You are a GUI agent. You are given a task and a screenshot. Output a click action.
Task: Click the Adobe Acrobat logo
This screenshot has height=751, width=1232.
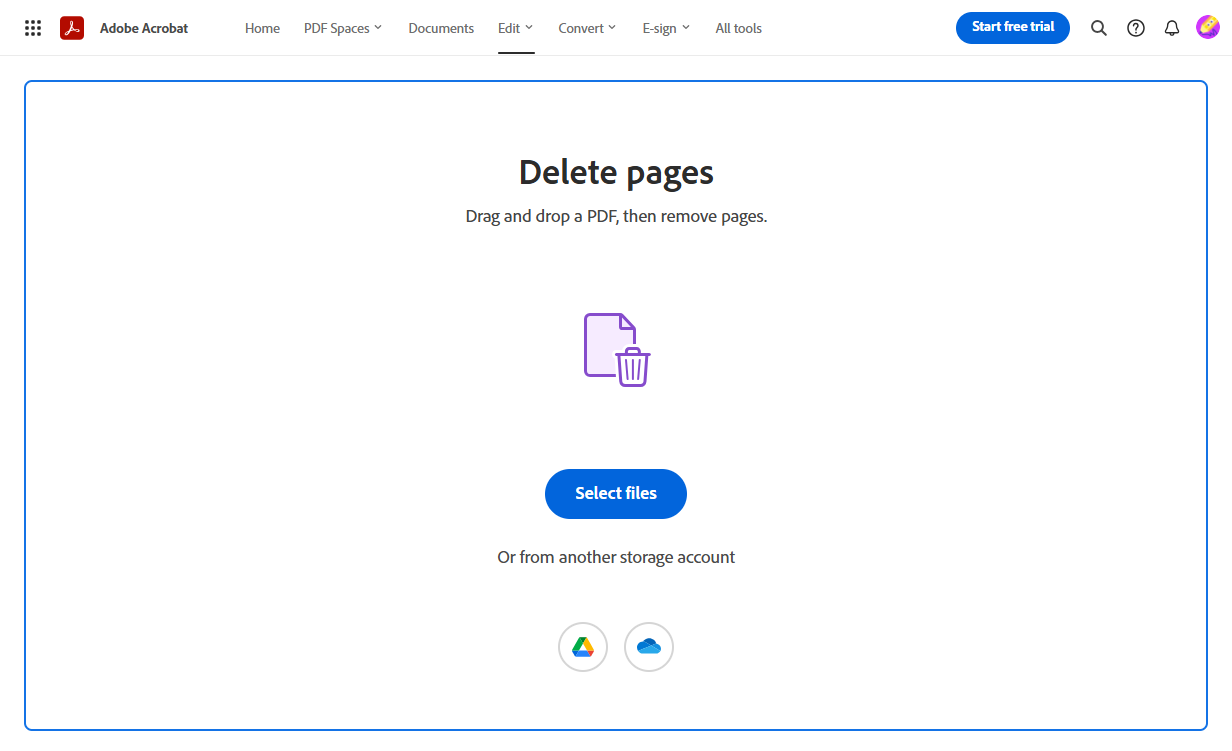point(71,27)
